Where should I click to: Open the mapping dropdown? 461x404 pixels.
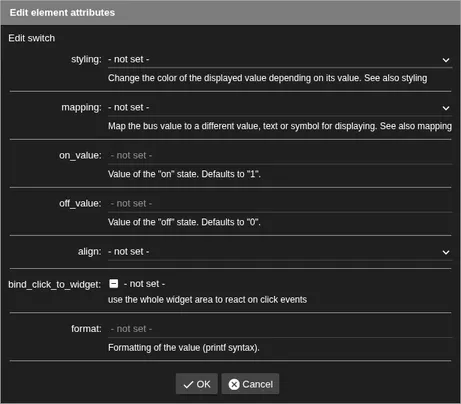pyautogui.click(x=280, y=108)
